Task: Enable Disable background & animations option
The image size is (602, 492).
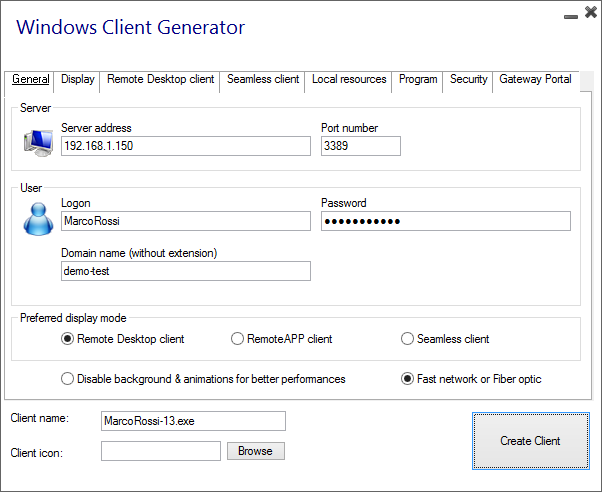Action: 68,379
